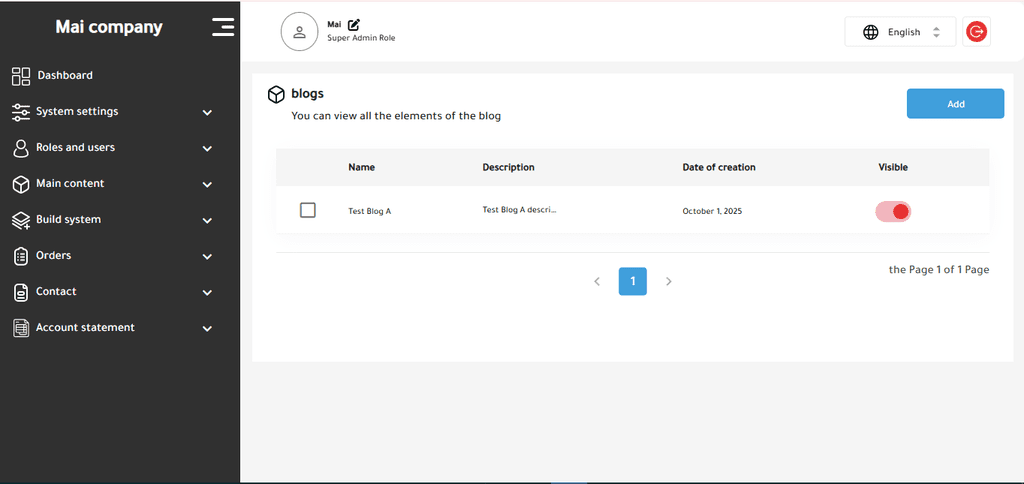Click the Visible column header
1024x484 pixels.
click(x=893, y=167)
